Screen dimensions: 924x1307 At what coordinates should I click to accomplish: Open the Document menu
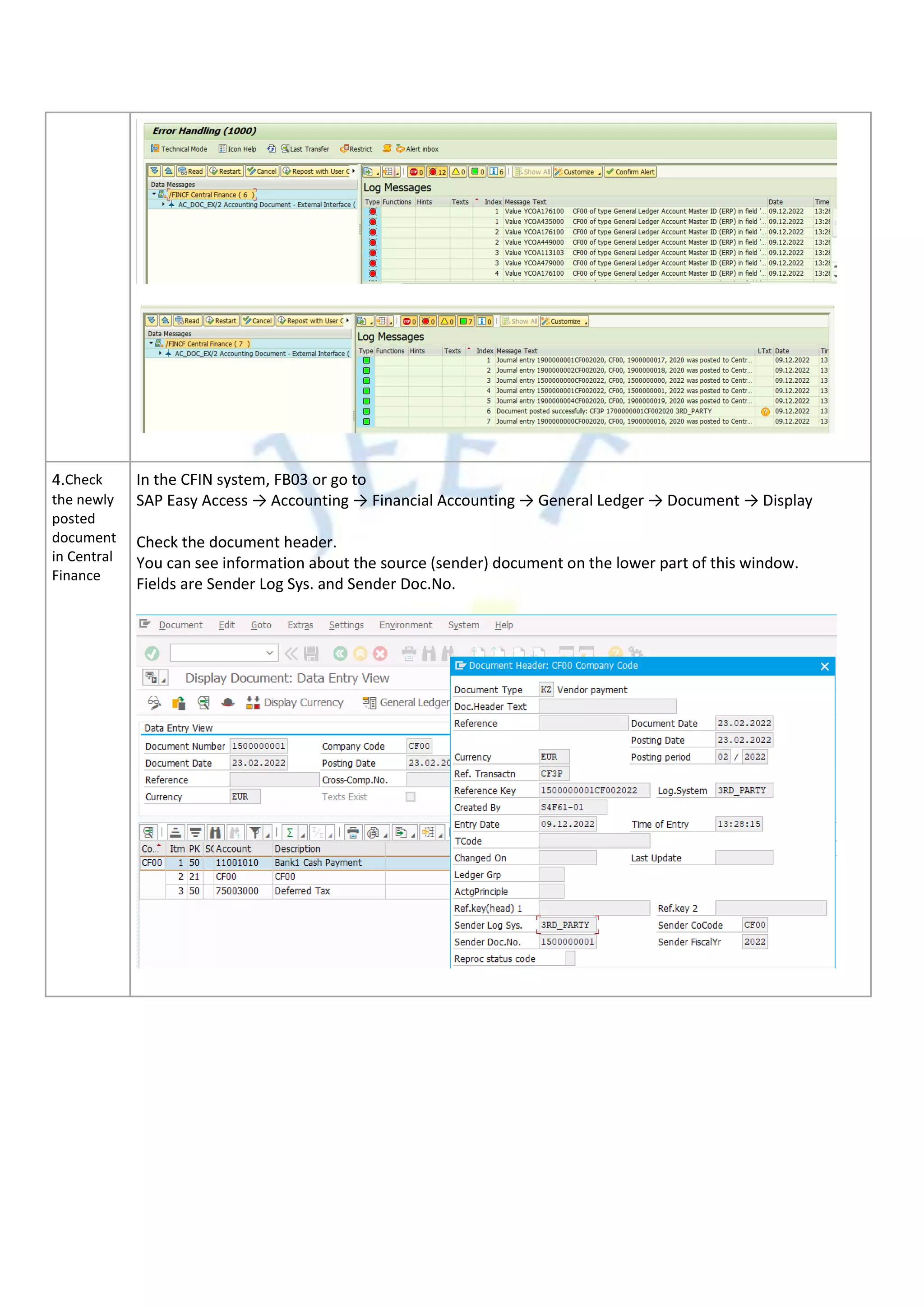180,625
